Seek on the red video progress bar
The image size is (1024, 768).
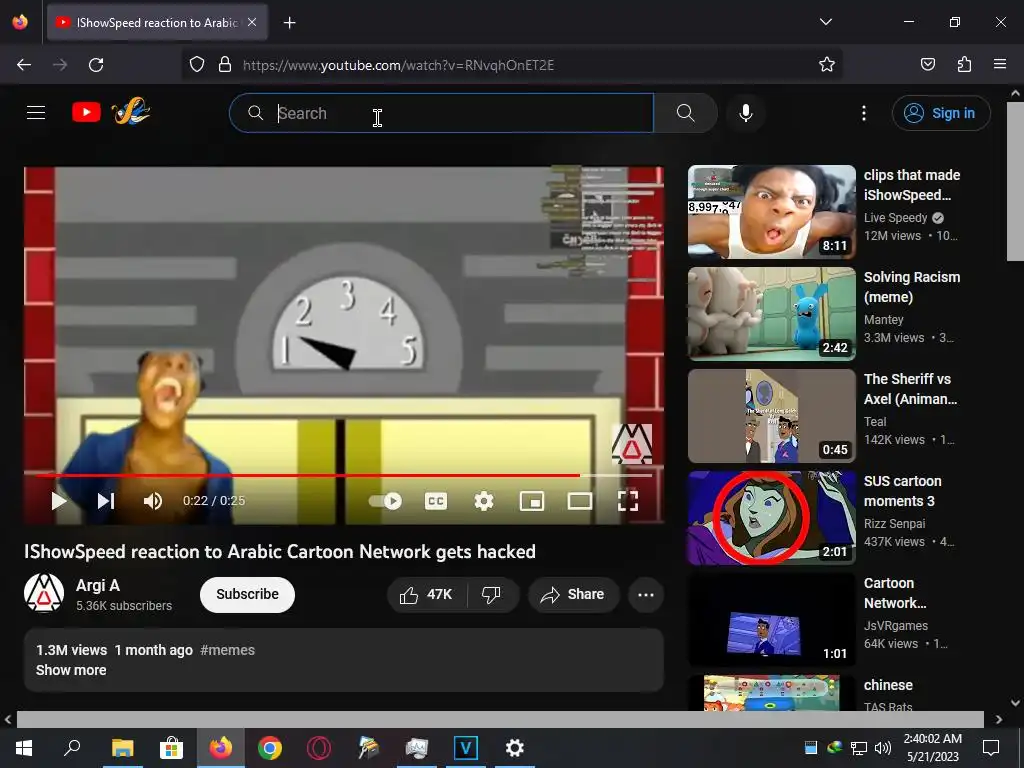[344, 475]
